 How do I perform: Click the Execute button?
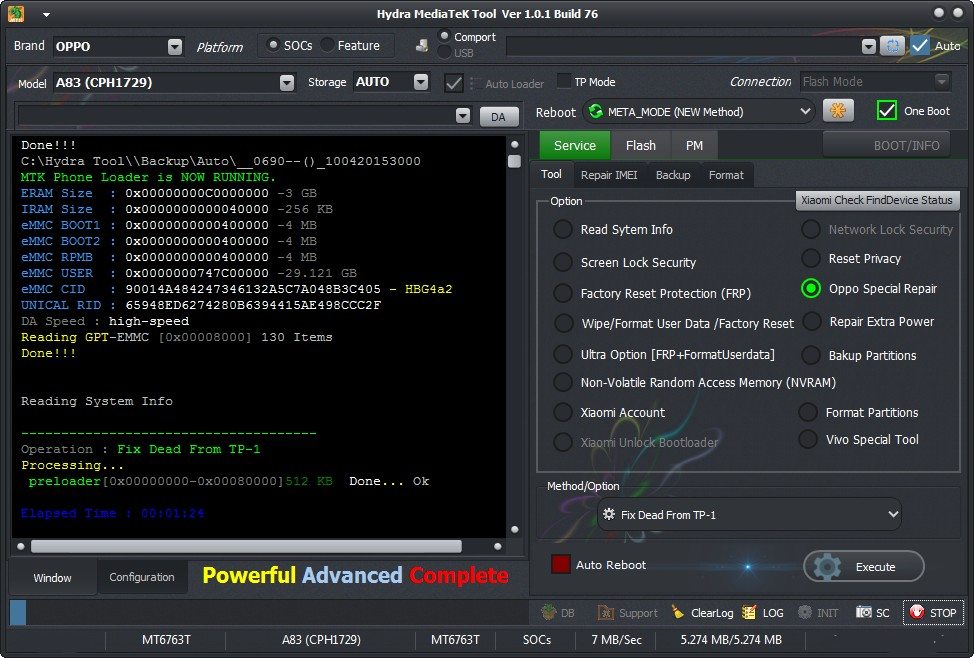click(863, 567)
